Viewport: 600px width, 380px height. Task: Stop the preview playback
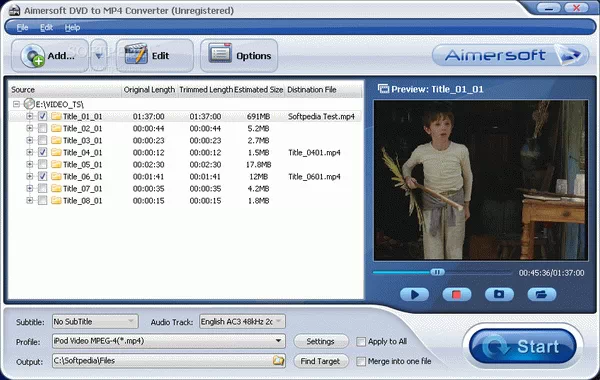point(457,294)
